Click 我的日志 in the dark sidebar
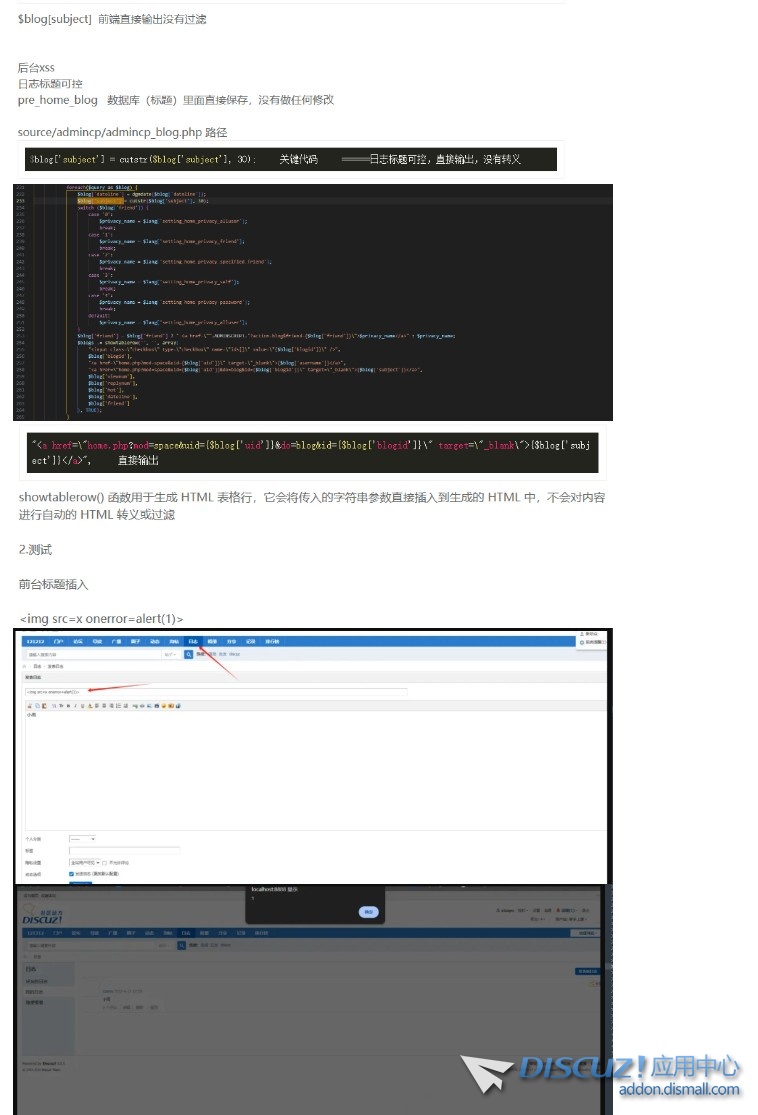 click(34, 992)
